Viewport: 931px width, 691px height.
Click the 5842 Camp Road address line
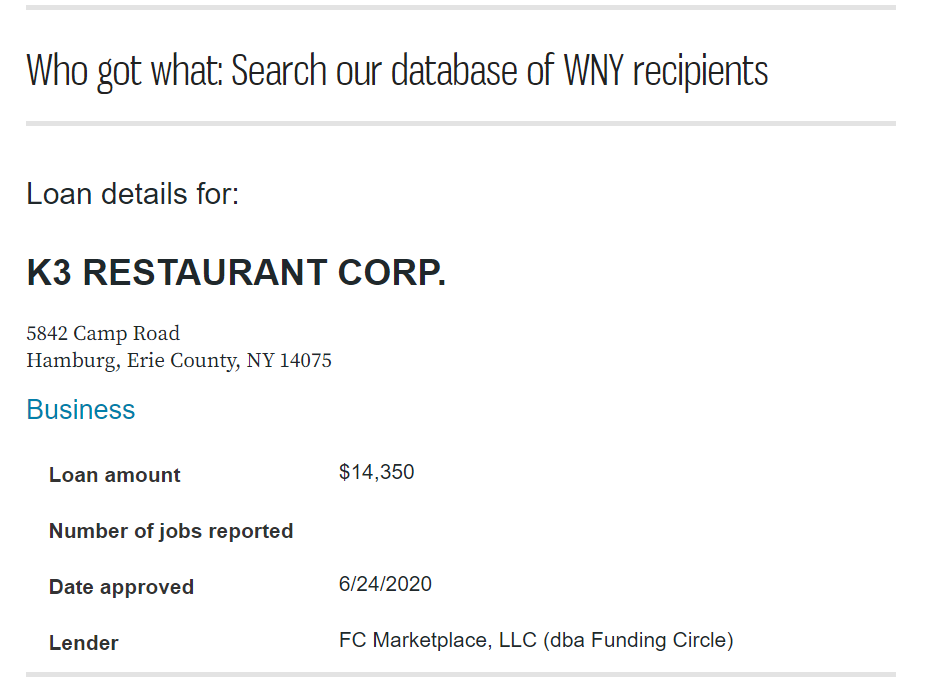click(103, 333)
